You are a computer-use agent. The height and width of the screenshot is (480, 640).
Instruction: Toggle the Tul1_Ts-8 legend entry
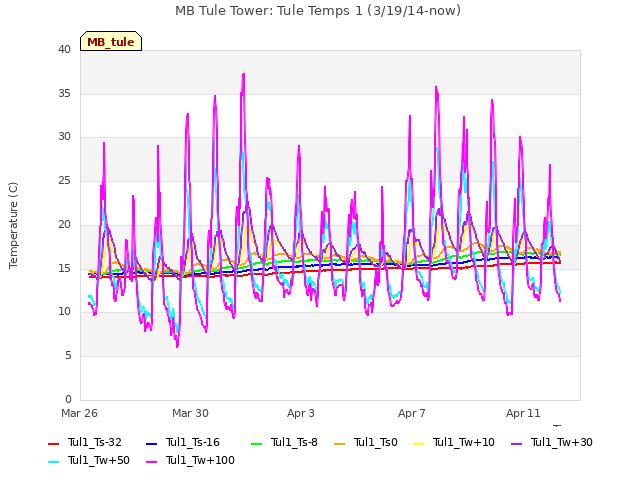(284, 442)
